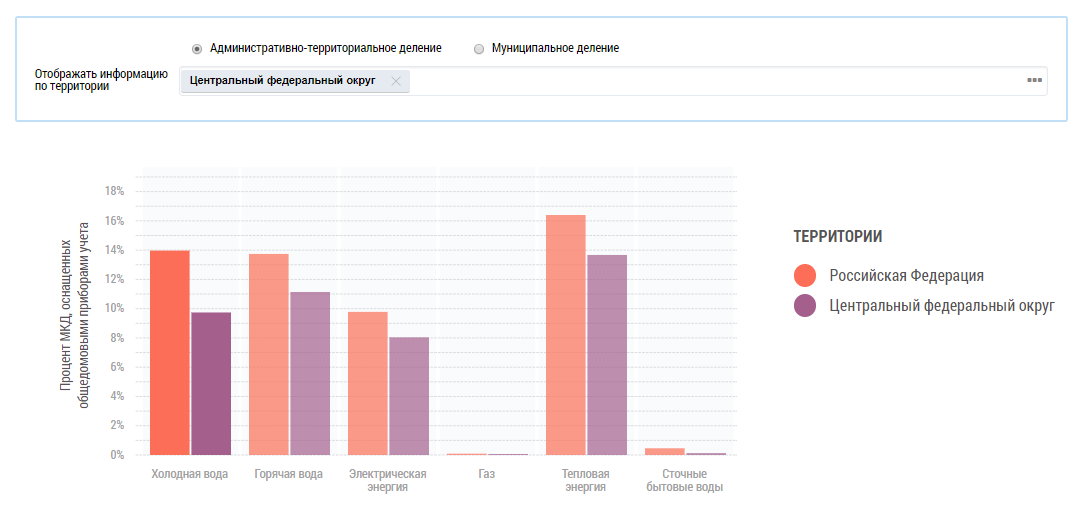Click Russia bar for Горячая вода
Screen dimensions: 1083x514
(x=268, y=354)
